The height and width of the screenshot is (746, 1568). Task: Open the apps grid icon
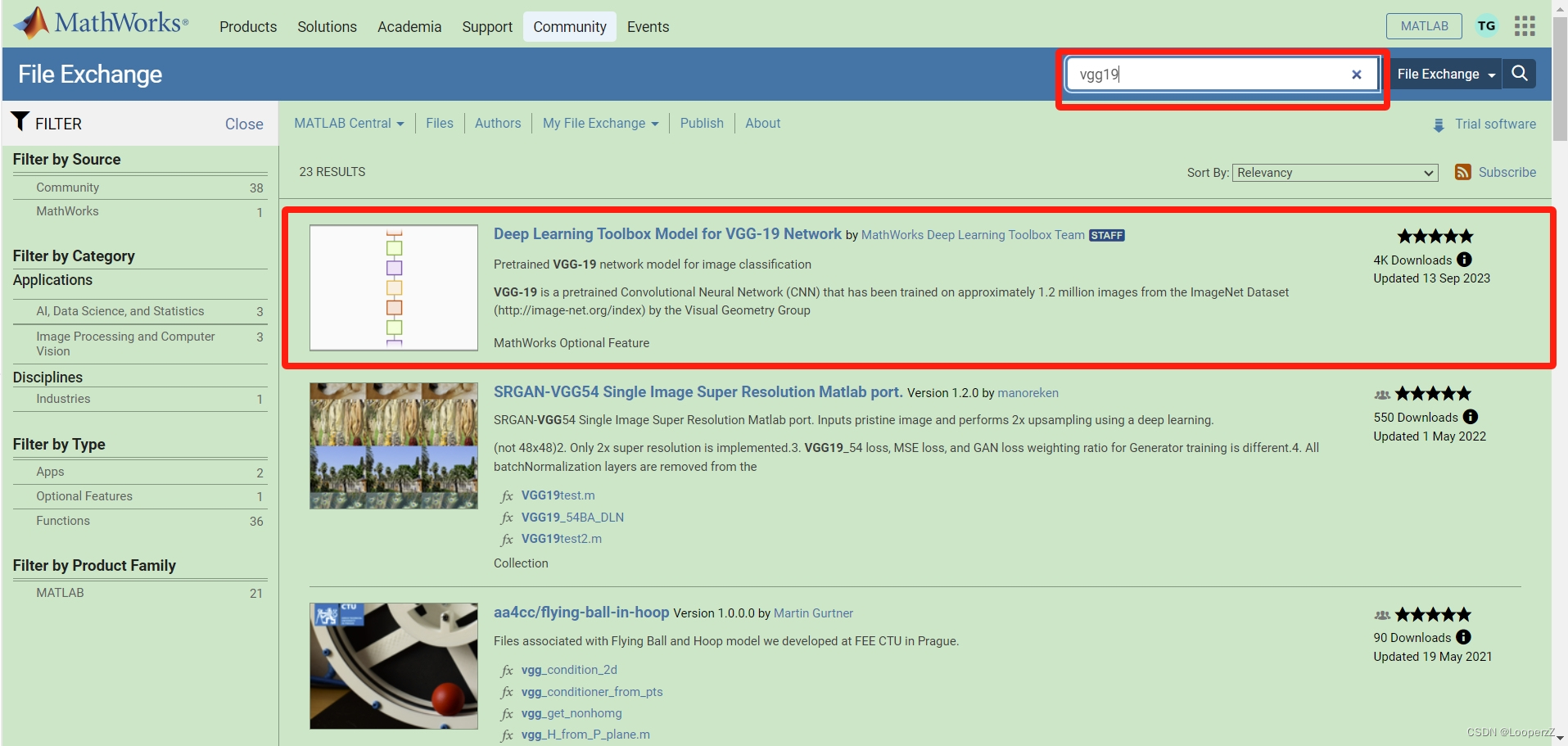point(1525,26)
